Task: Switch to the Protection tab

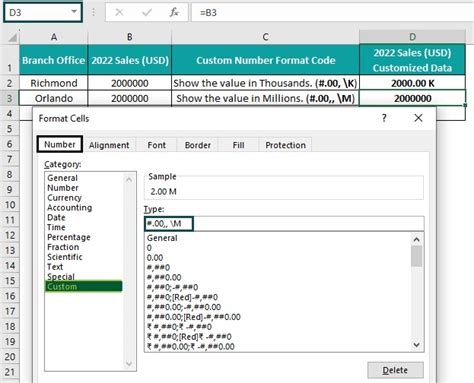Action: pyautogui.click(x=285, y=145)
